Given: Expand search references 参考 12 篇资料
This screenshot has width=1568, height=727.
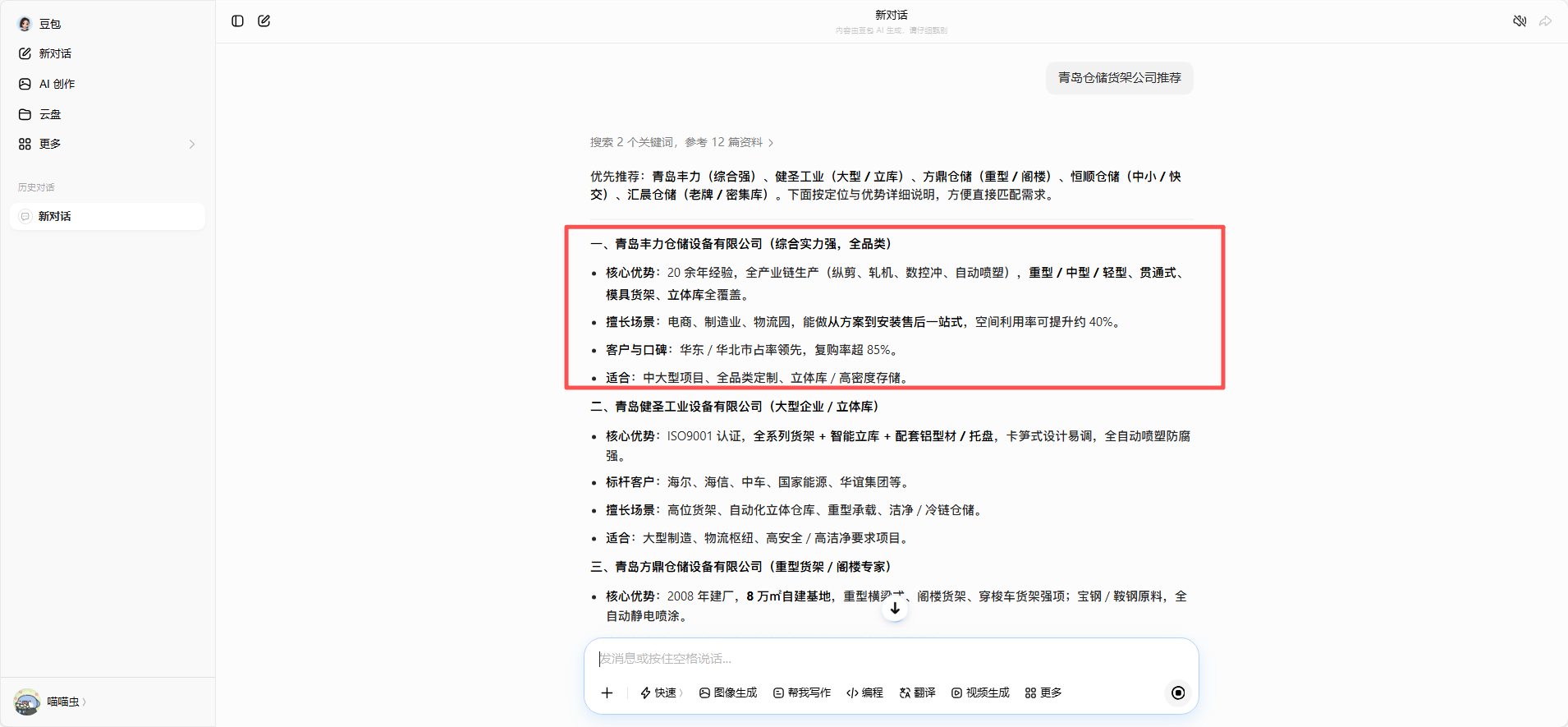Looking at the screenshot, I should [681, 142].
